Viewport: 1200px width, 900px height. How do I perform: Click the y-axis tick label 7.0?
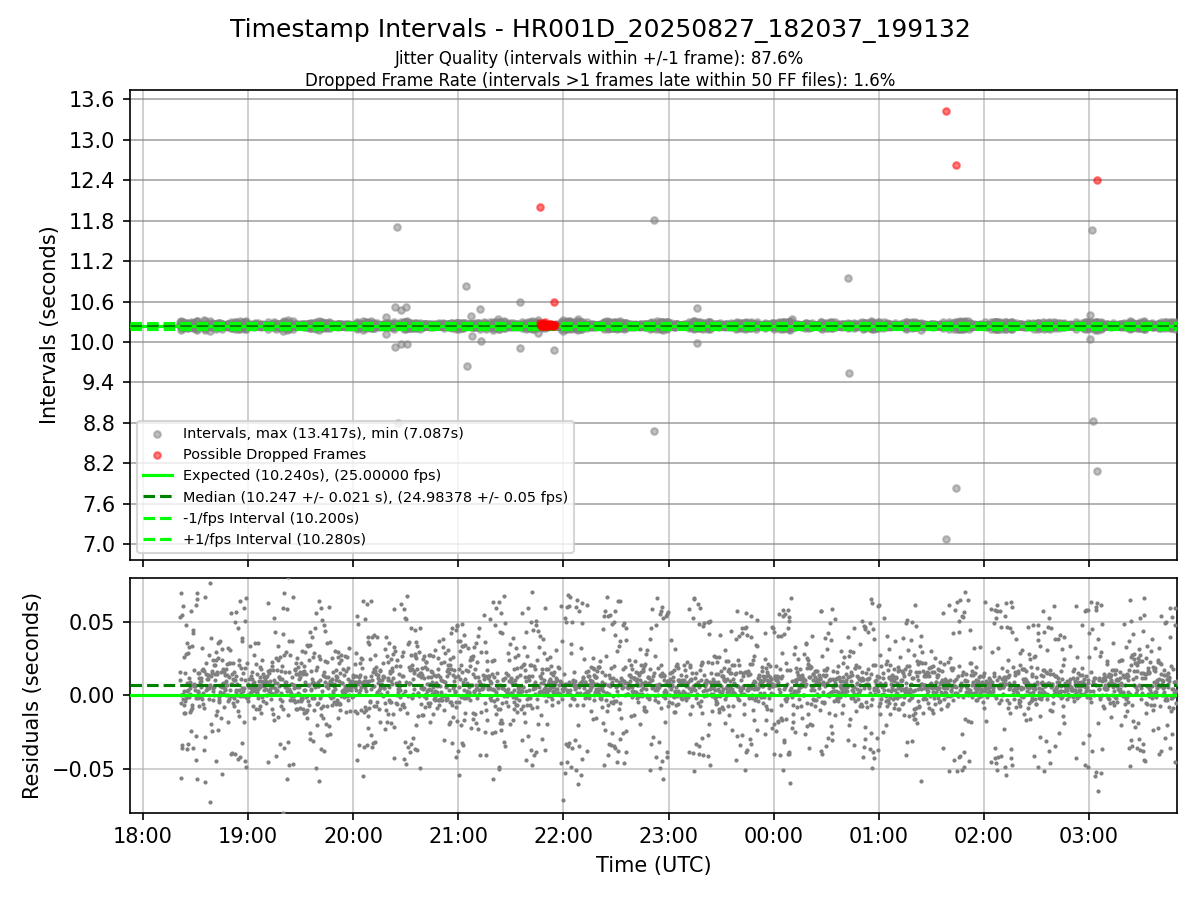point(100,544)
